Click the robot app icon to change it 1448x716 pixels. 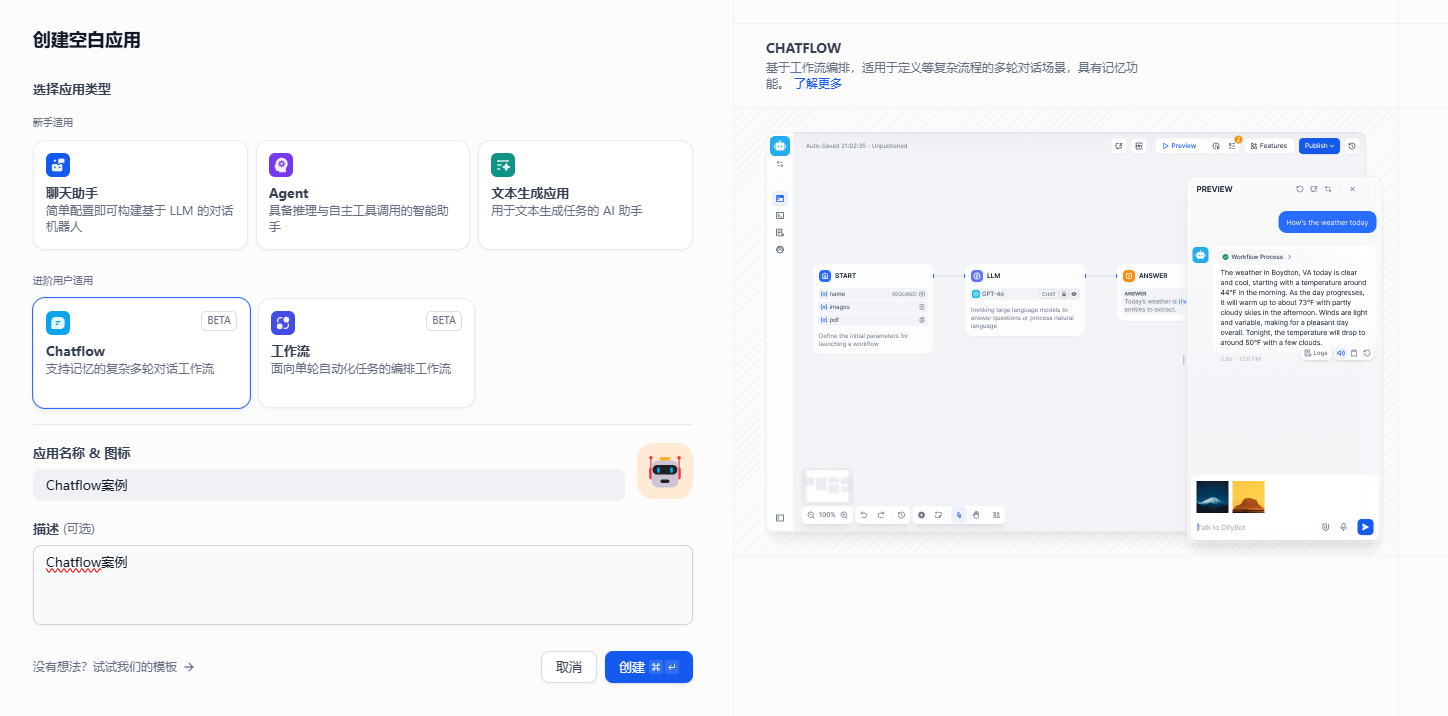(x=664, y=471)
